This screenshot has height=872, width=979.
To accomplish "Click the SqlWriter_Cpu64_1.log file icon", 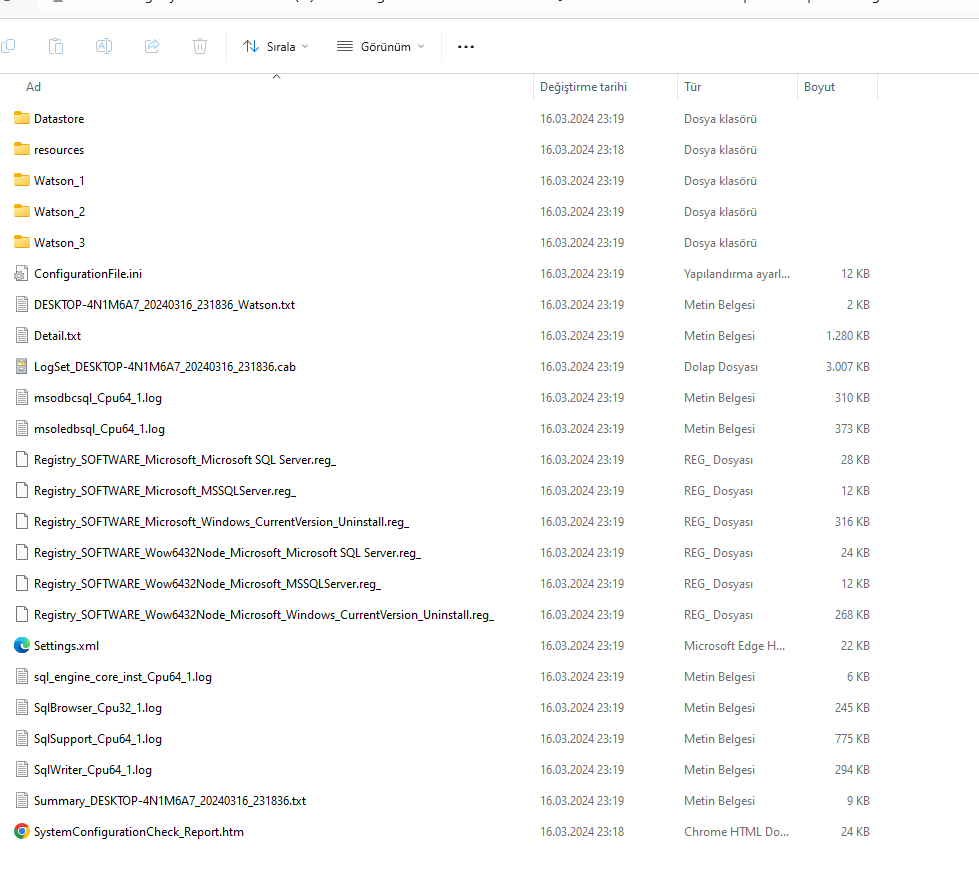I will (22, 770).
